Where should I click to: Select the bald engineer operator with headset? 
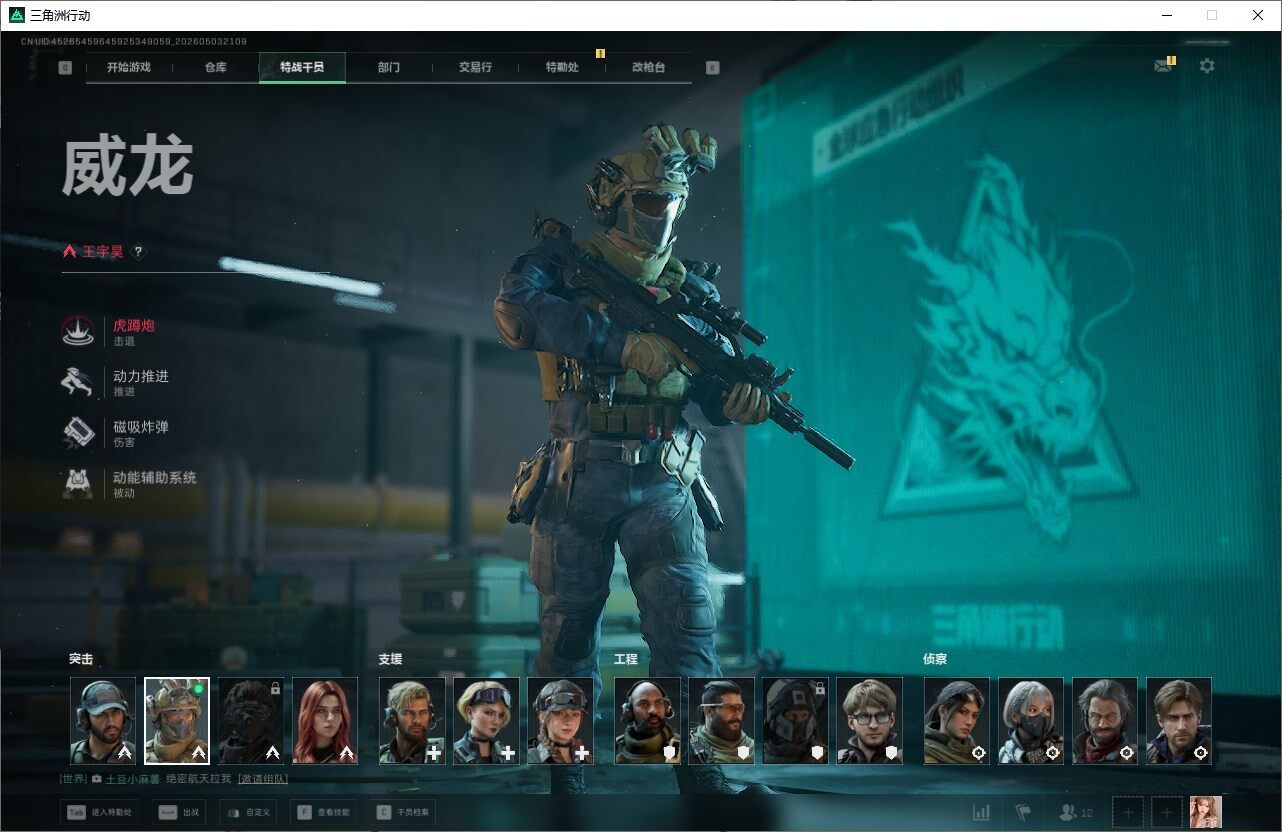pyautogui.click(x=648, y=721)
